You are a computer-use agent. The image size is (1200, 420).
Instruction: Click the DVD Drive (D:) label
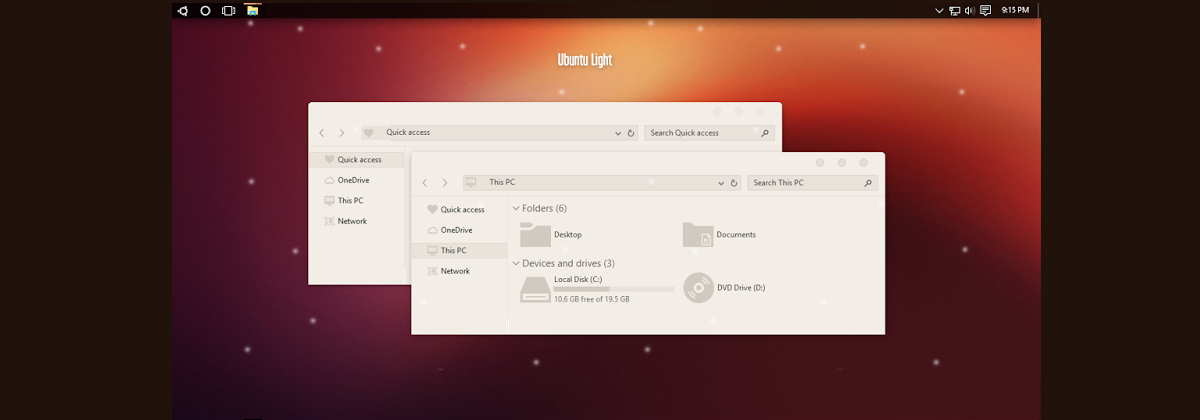[x=741, y=288]
